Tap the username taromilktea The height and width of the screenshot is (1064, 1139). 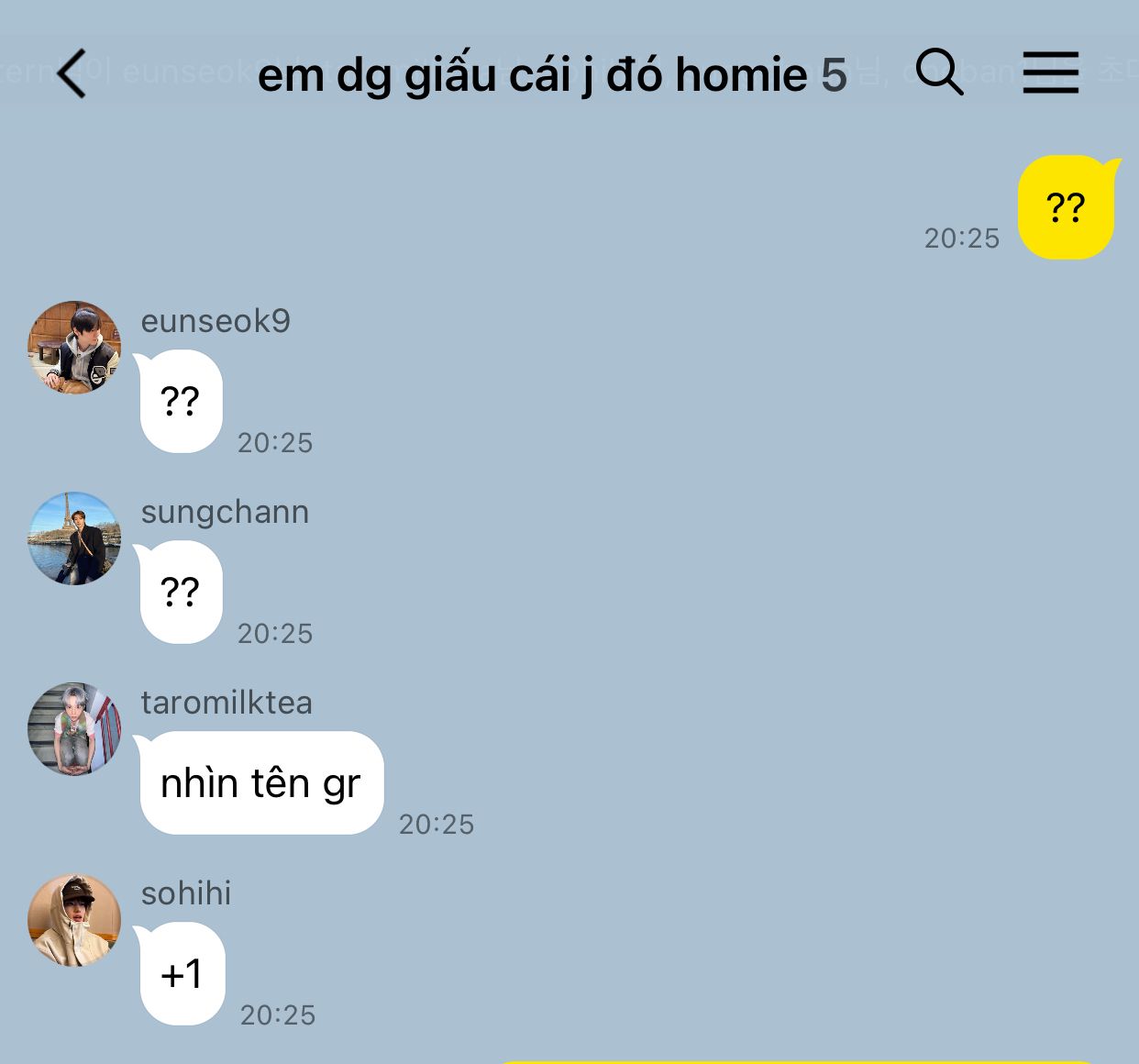[x=227, y=703]
